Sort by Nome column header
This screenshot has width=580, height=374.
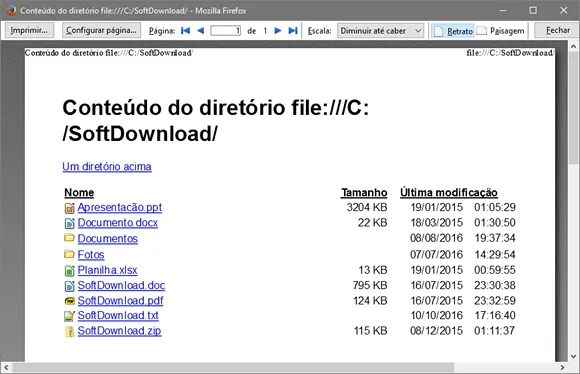79,193
